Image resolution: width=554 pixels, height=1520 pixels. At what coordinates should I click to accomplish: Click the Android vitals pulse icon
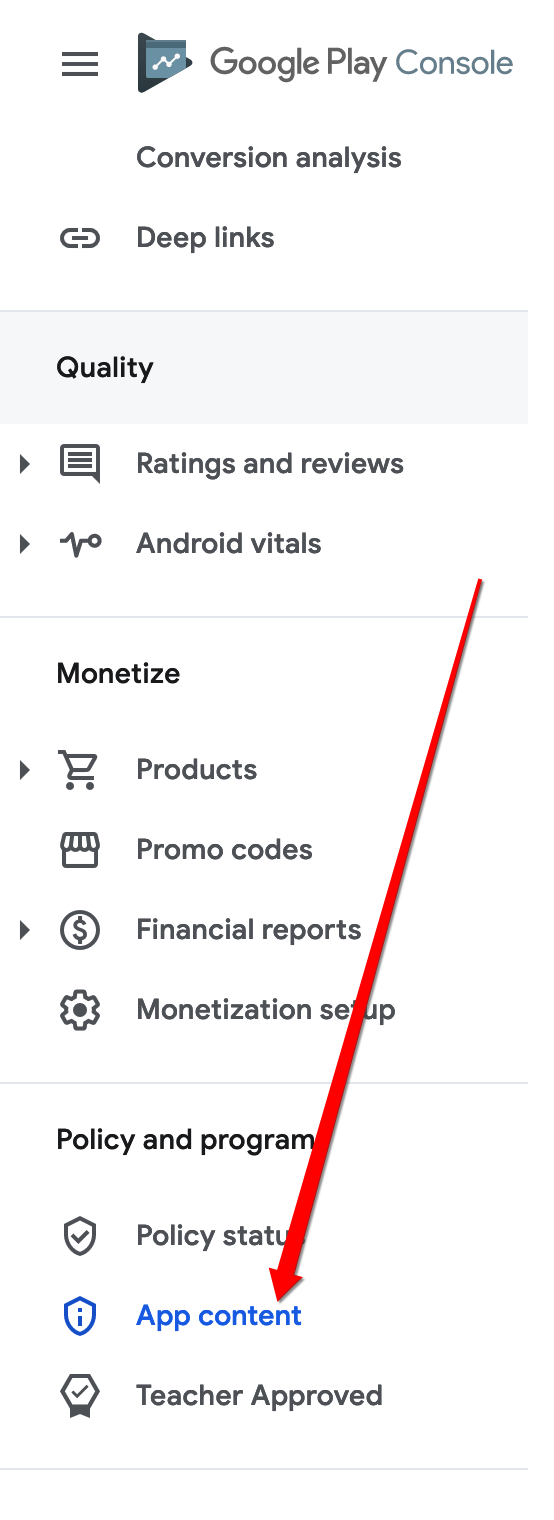coord(80,544)
